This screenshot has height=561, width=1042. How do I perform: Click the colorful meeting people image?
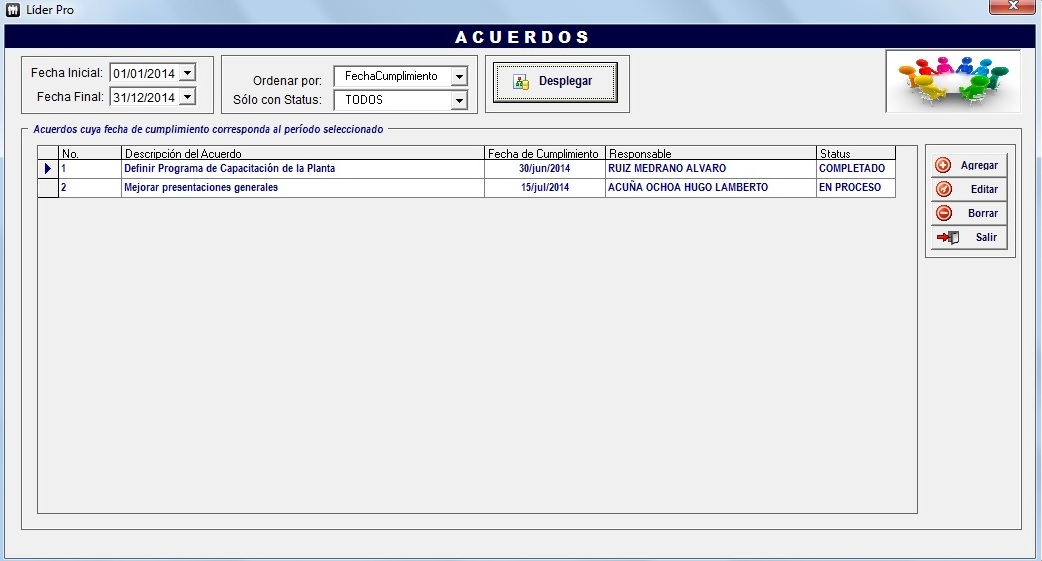(x=952, y=81)
